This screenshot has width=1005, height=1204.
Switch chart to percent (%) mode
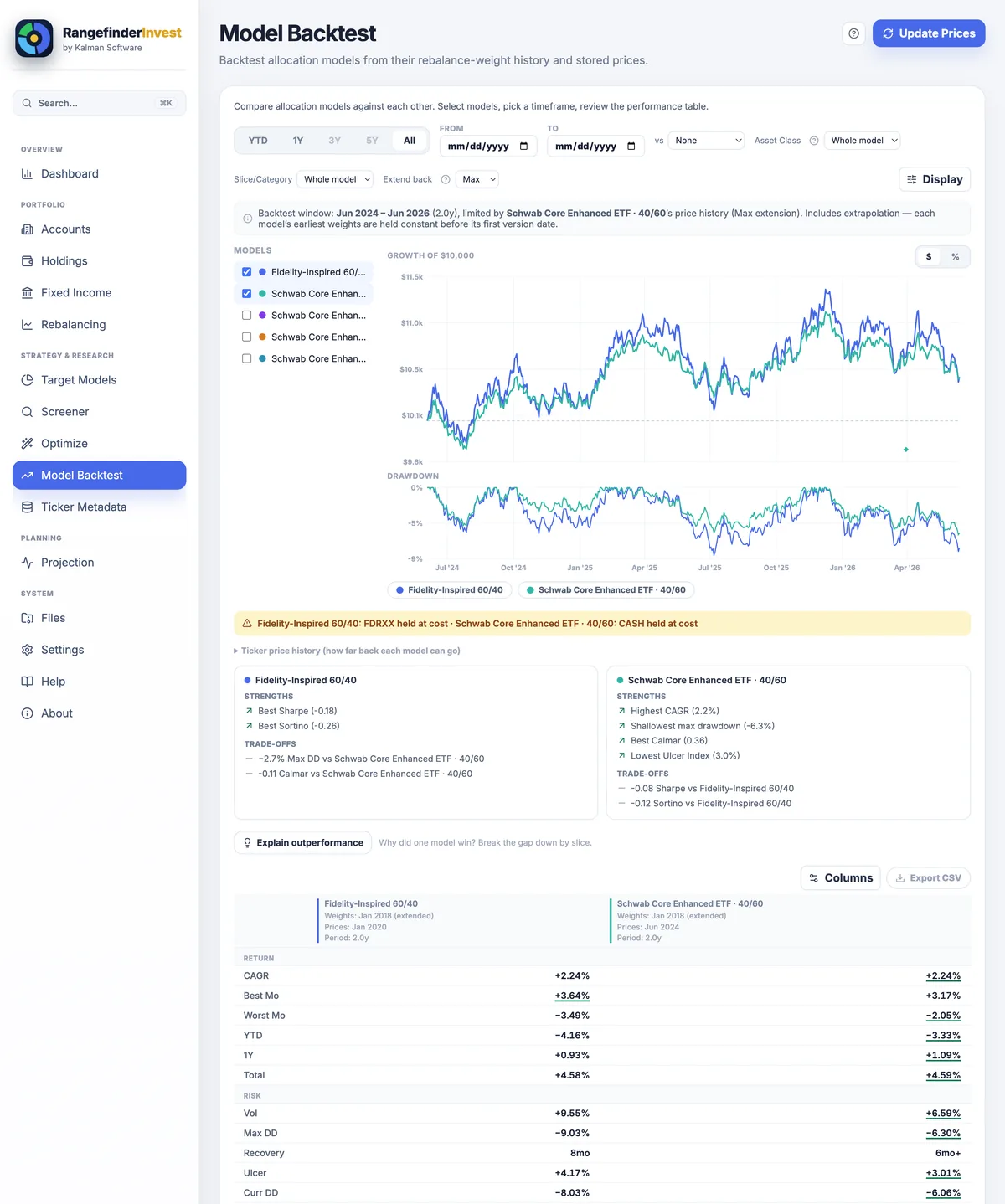pos(956,257)
